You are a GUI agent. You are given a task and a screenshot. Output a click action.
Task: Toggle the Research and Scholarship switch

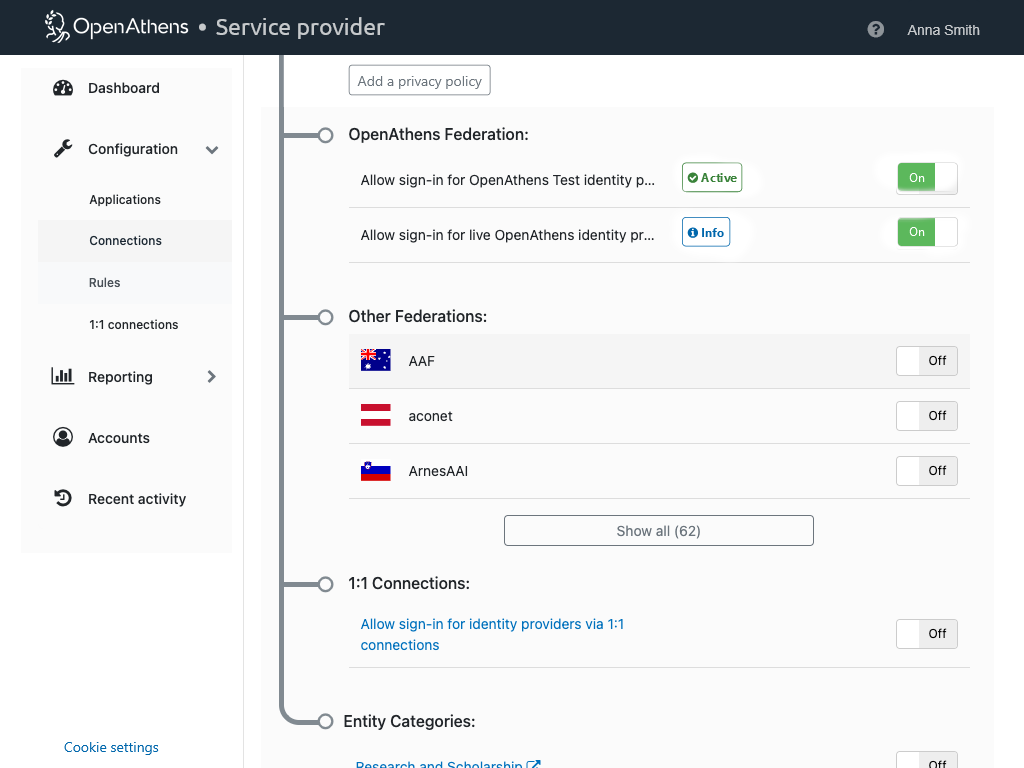[x=927, y=760]
